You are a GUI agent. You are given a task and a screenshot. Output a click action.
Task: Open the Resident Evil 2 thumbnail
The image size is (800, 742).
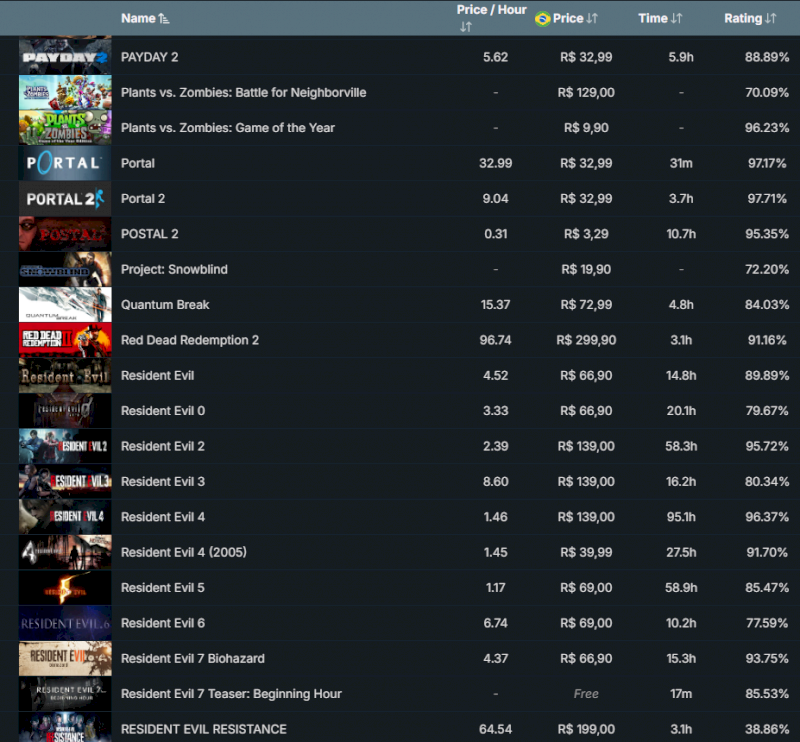coord(65,446)
